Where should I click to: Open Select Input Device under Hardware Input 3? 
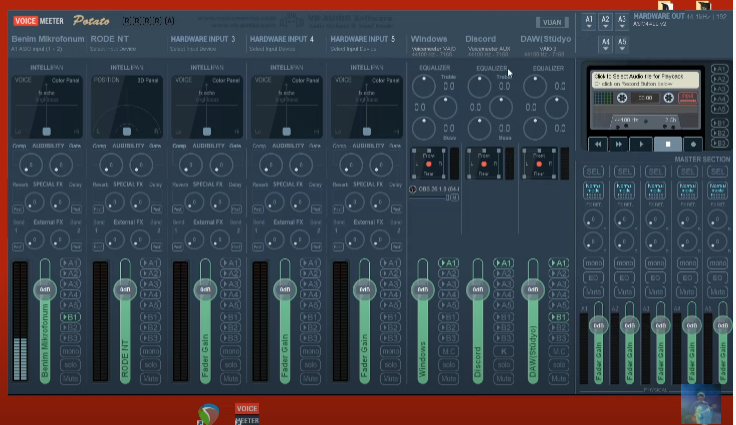click(x=193, y=49)
